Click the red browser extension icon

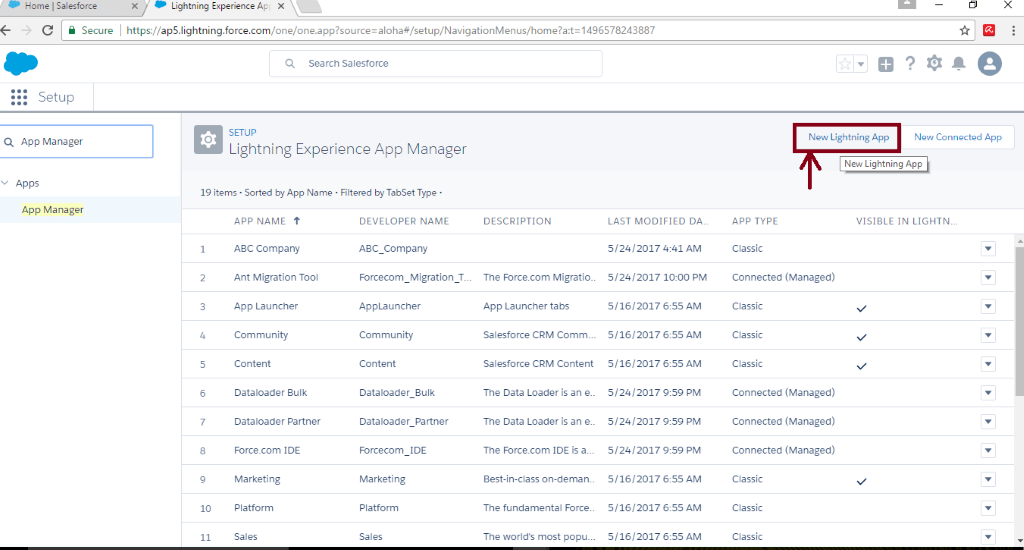point(989,30)
